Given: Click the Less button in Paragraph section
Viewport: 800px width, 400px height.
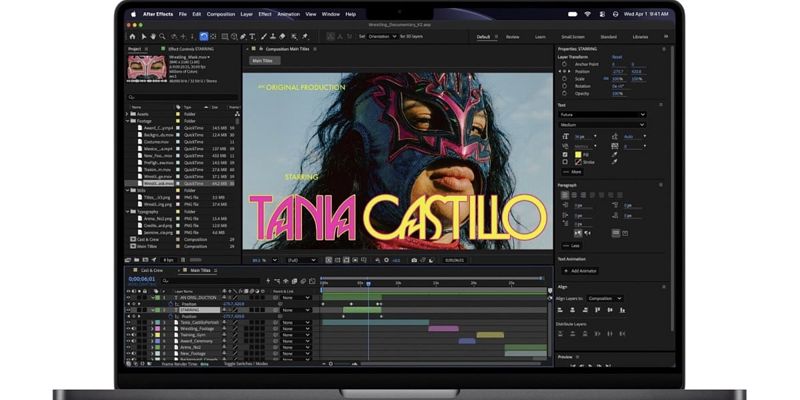Looking at the screenshot, I should point(571,245).
